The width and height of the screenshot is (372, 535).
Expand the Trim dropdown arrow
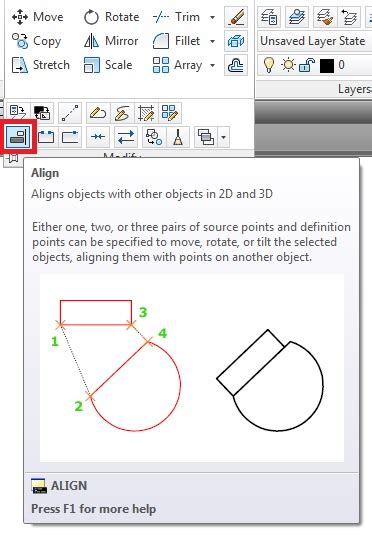[213, 17]
